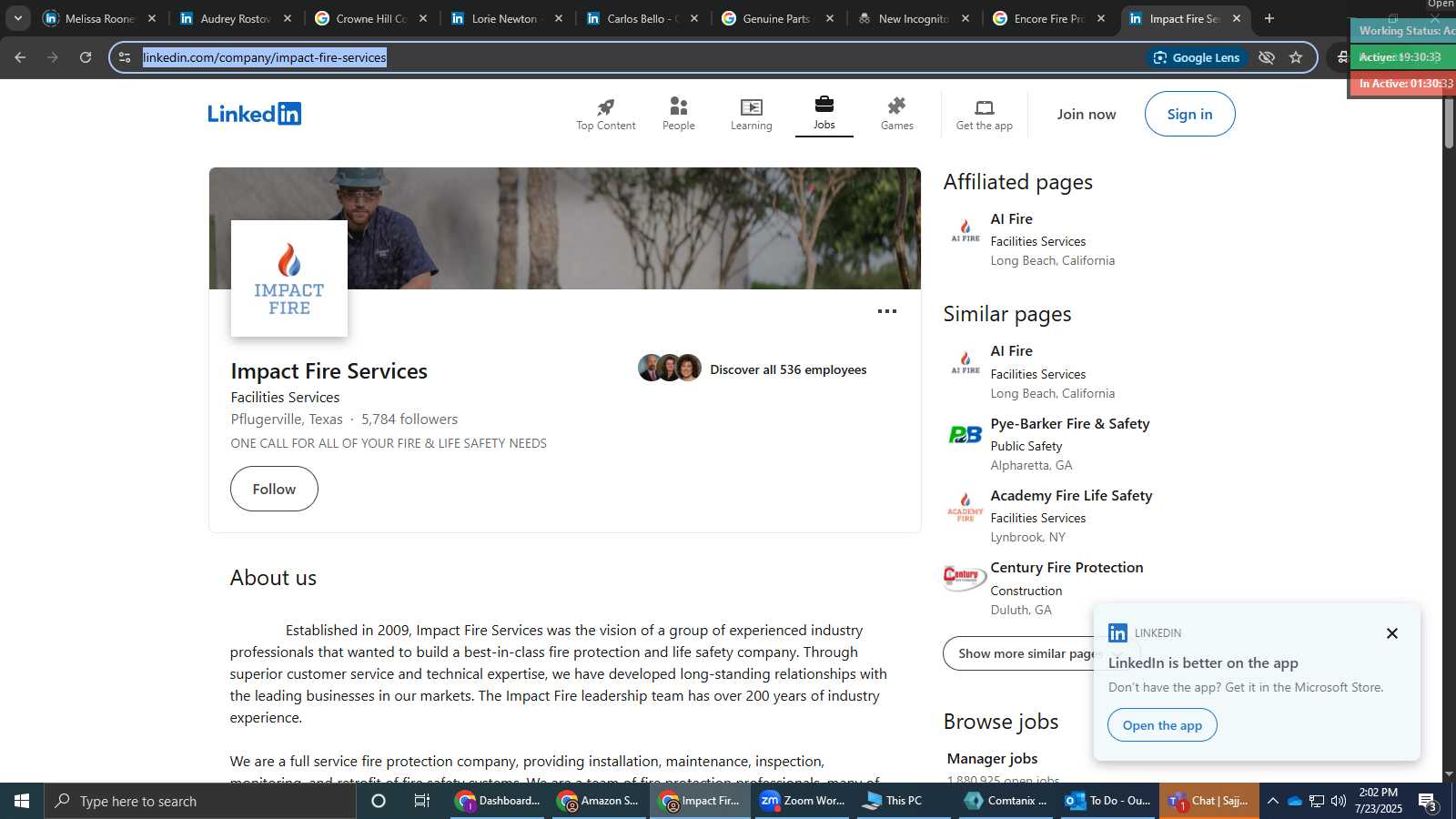
Task: Open Teams Chat taskbar item
Action: click(1209, 801)
